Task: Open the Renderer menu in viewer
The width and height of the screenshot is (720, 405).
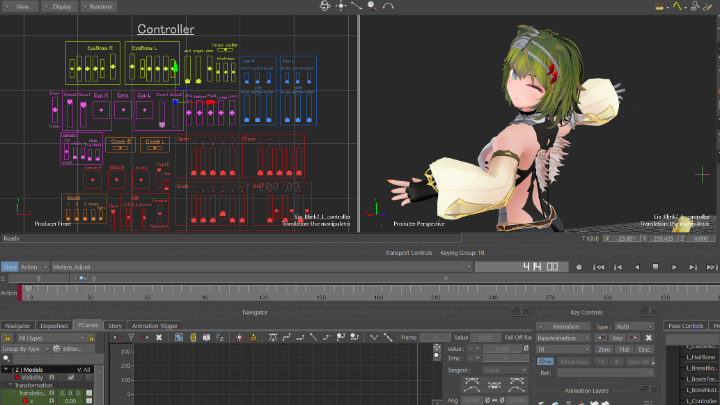Action: (x=98, y=6)
